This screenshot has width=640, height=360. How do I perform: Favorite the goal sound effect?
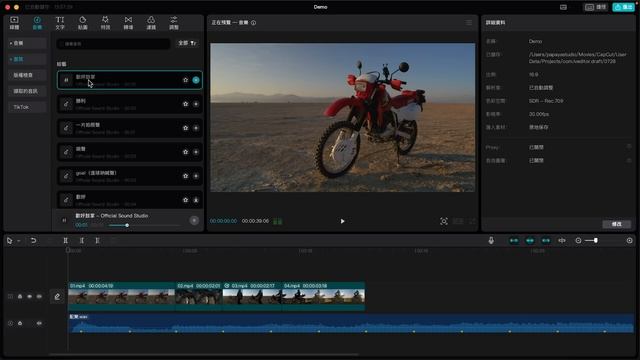[x=185, y=176]
